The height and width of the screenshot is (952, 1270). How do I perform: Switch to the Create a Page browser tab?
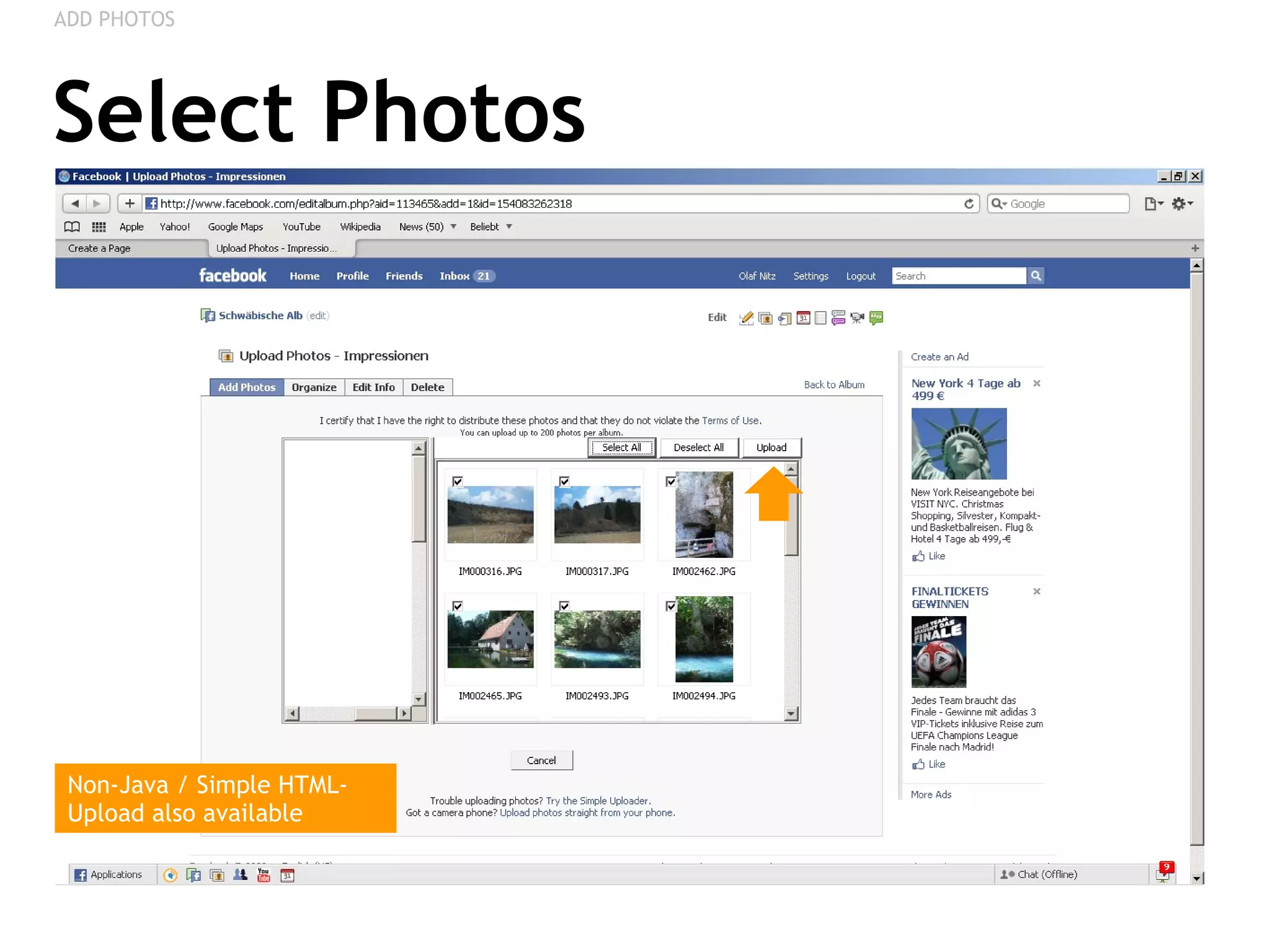click(x=131, y=249)
